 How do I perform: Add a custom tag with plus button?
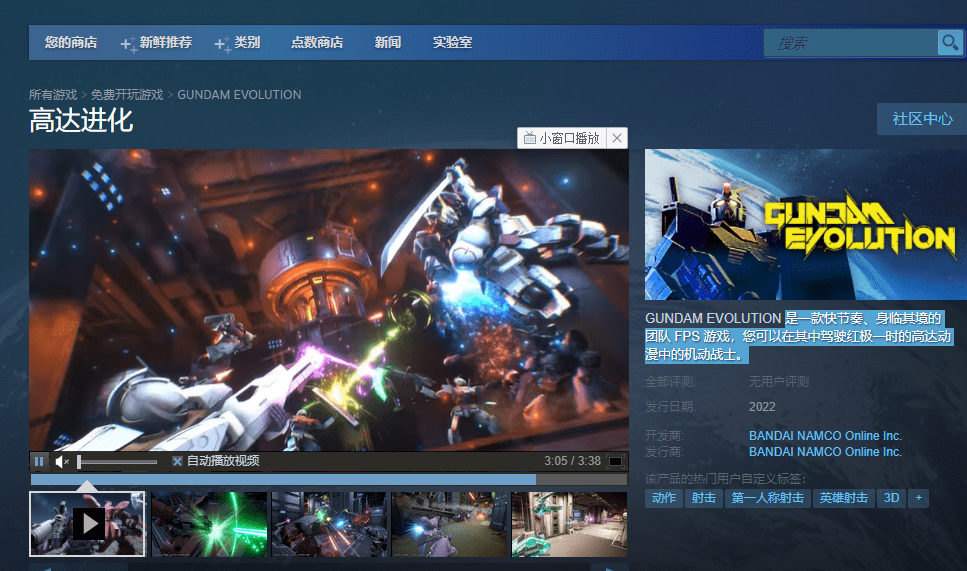pyautogui.click(x=918, y=498)
